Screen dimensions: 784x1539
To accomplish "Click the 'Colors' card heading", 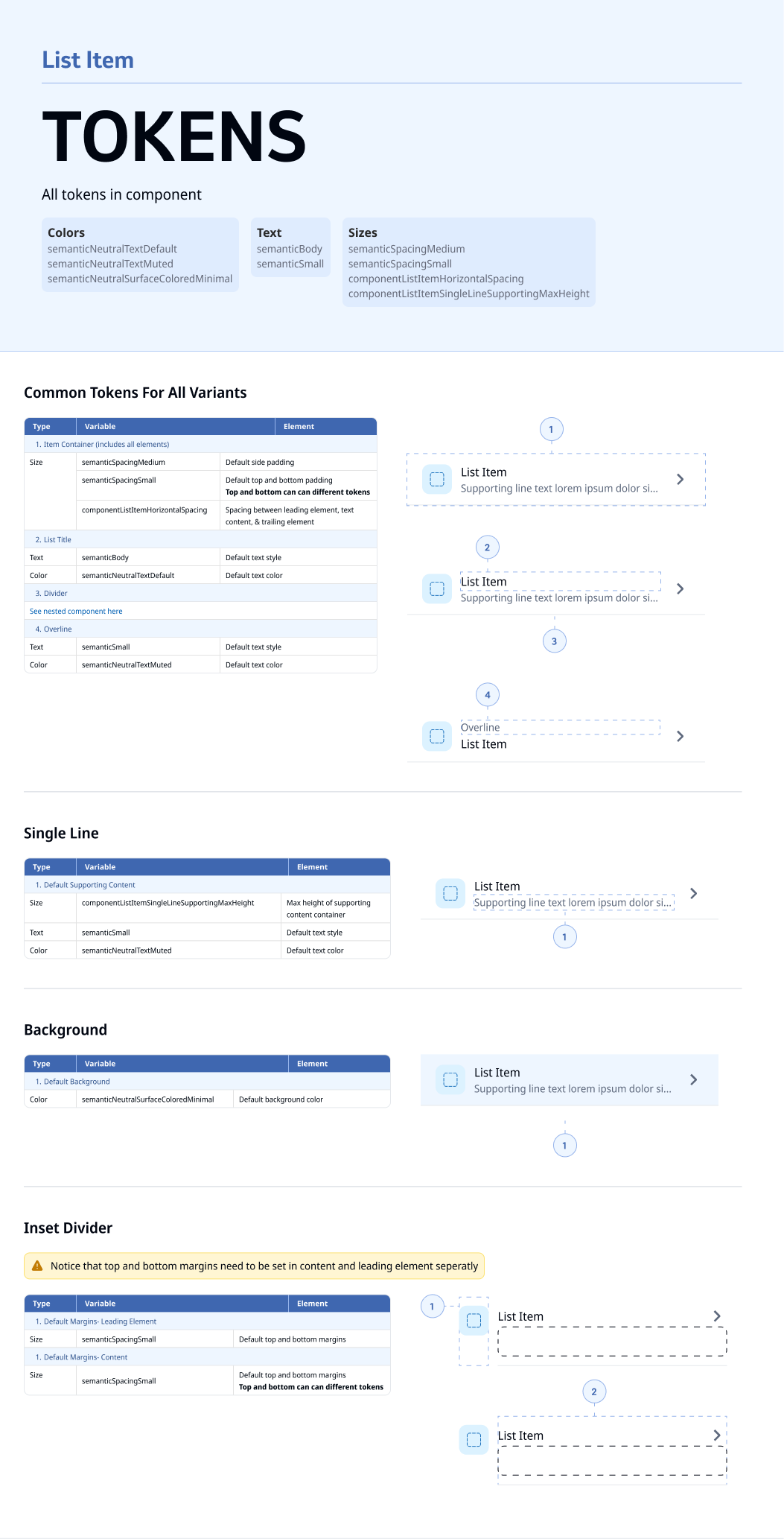I will click(66, 232).
